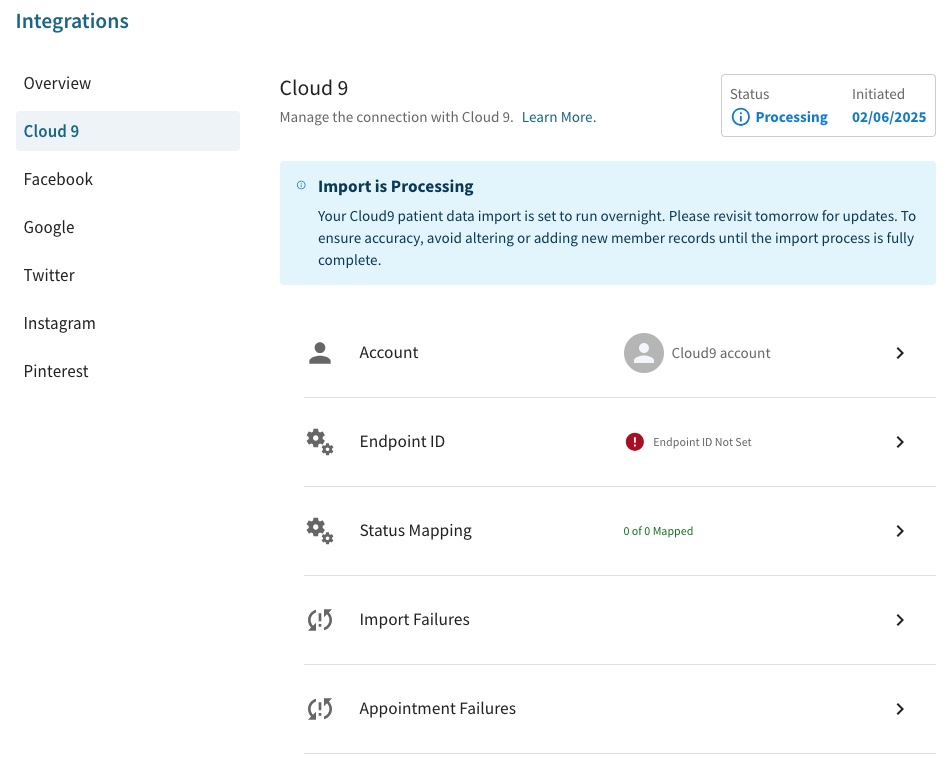This screenshot has width=948, height=774.
Task: Click the Endpoint ID gears icon
Action: point(320,442)
